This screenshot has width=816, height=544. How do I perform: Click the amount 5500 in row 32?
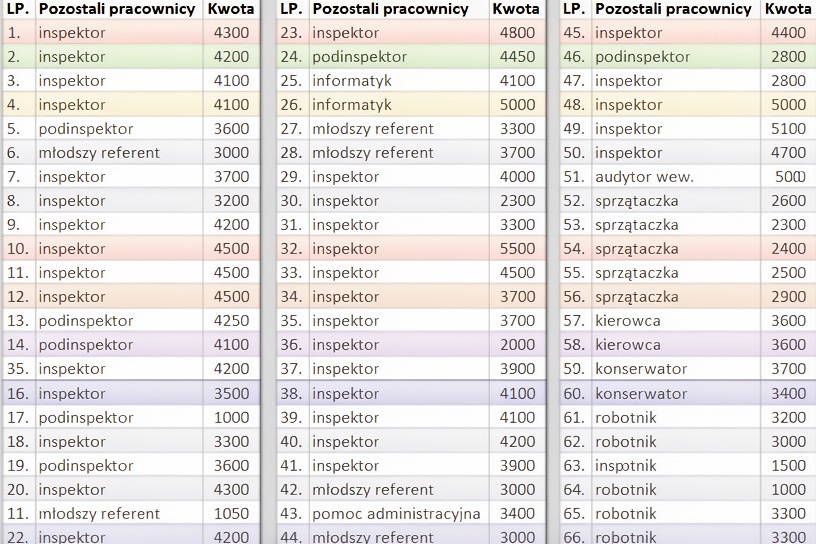(x=517, y=249)
